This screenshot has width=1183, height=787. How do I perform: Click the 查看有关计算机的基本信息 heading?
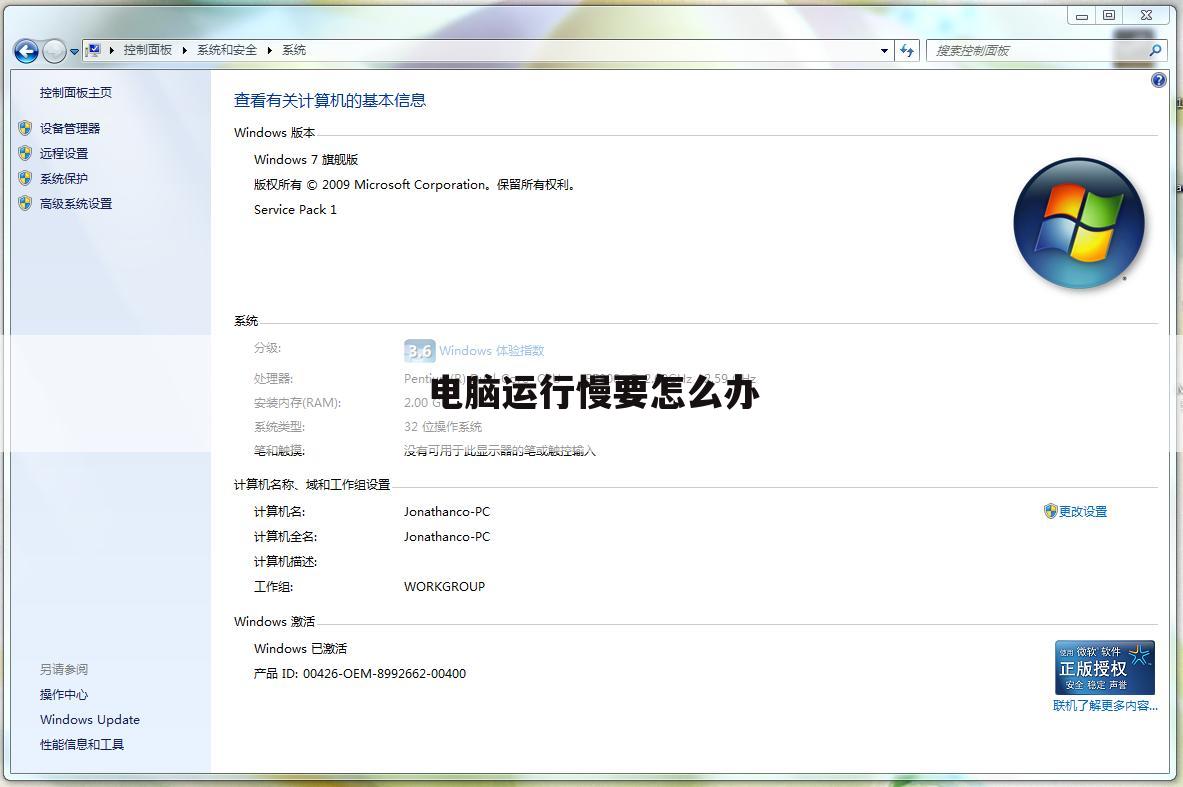coord(330,100)
